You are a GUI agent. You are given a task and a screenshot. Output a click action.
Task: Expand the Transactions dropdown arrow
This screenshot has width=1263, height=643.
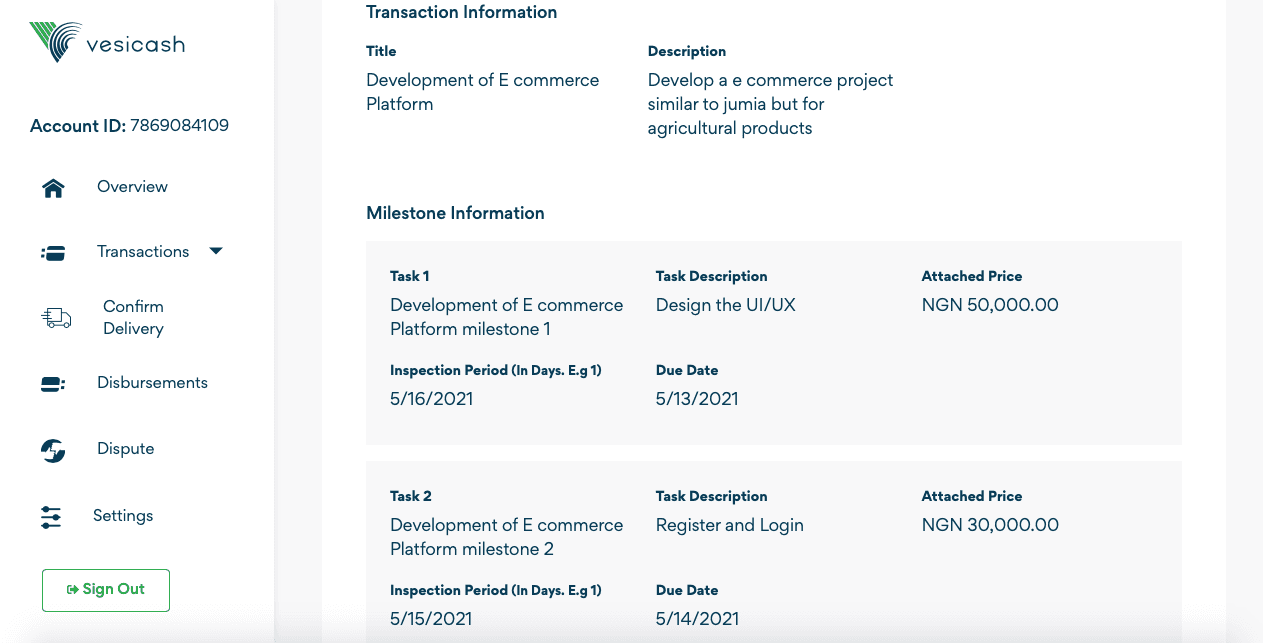coord(216,251)
